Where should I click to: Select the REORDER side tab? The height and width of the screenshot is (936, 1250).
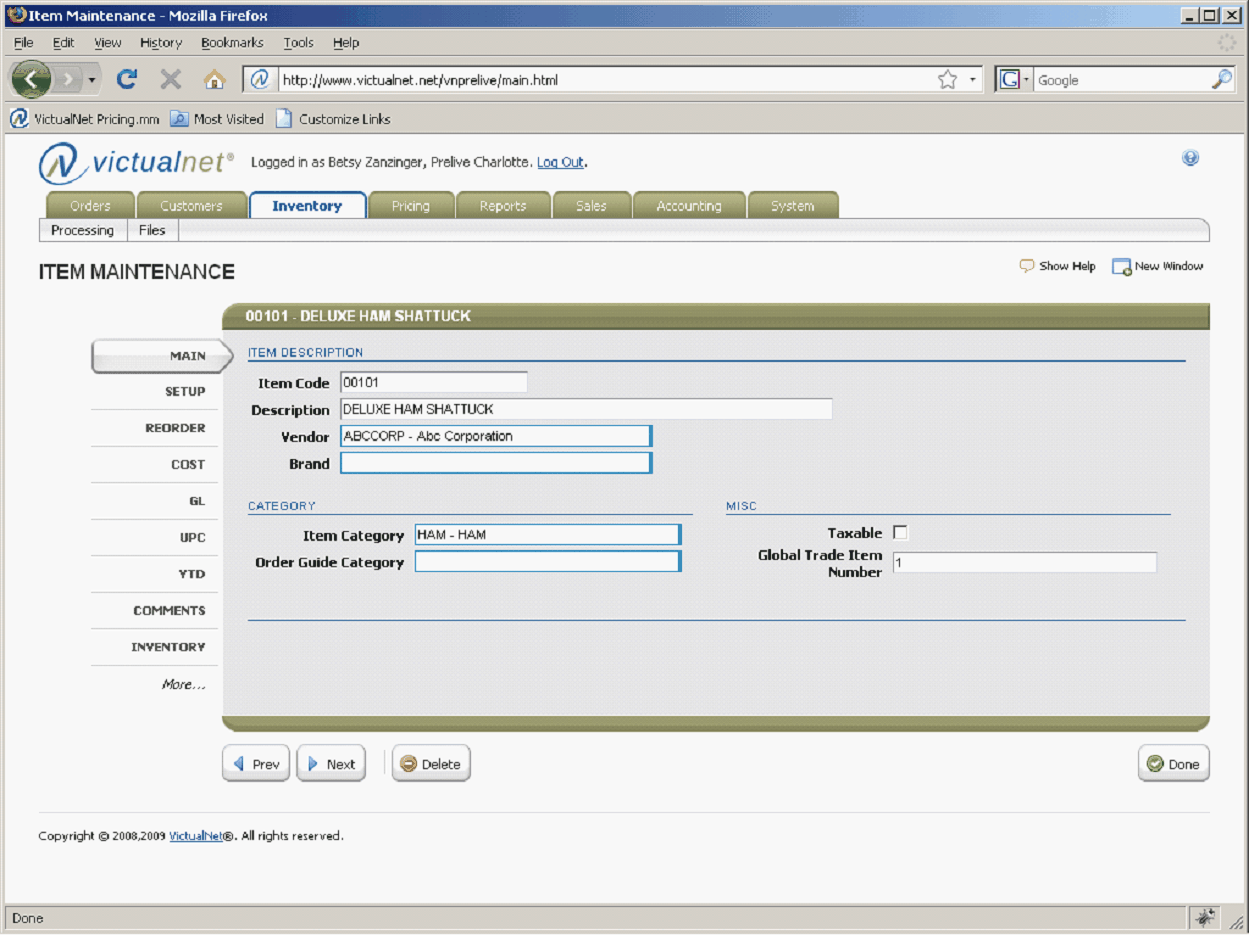[x=155, y=428]
